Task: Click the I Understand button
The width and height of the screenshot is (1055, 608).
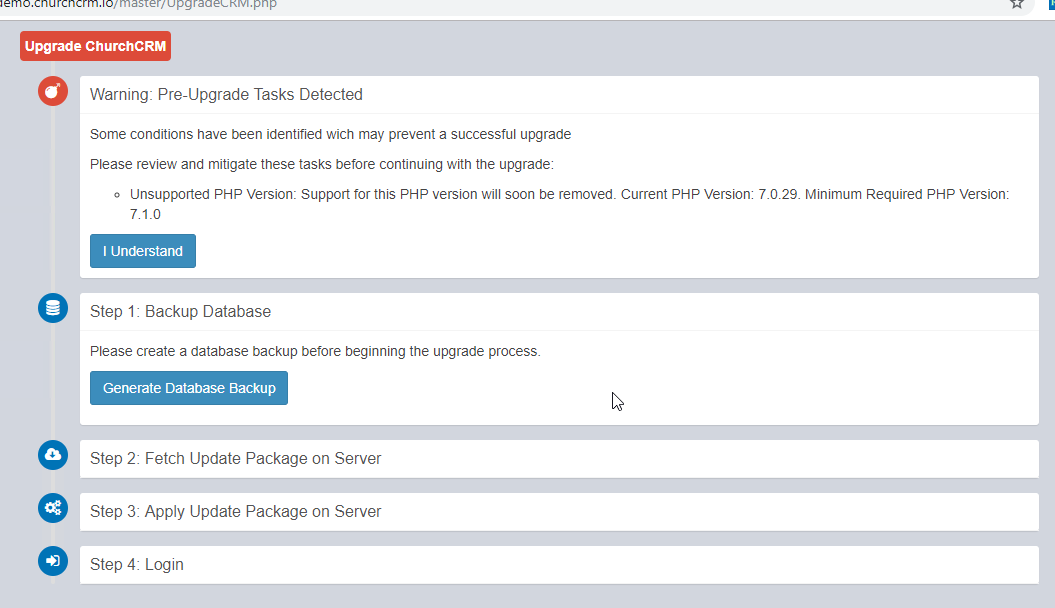Action: point(142,250)
